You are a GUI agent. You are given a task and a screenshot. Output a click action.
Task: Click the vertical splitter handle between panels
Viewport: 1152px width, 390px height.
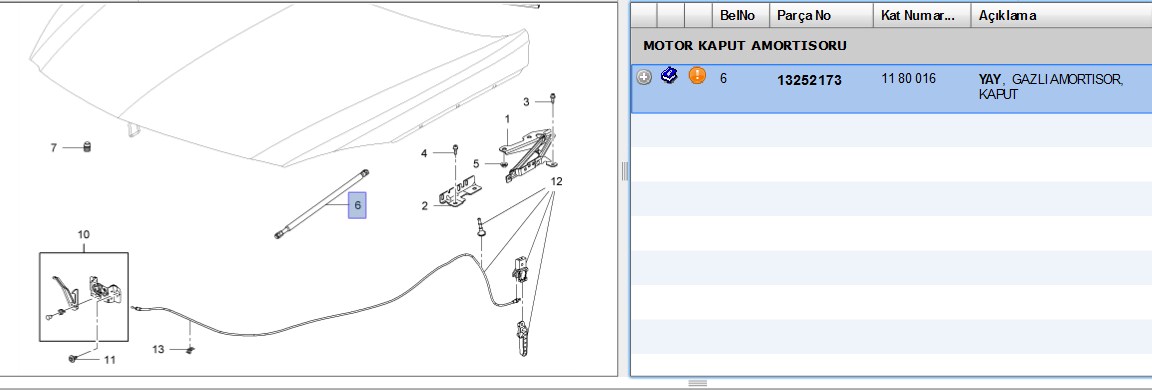click(624, 171)
